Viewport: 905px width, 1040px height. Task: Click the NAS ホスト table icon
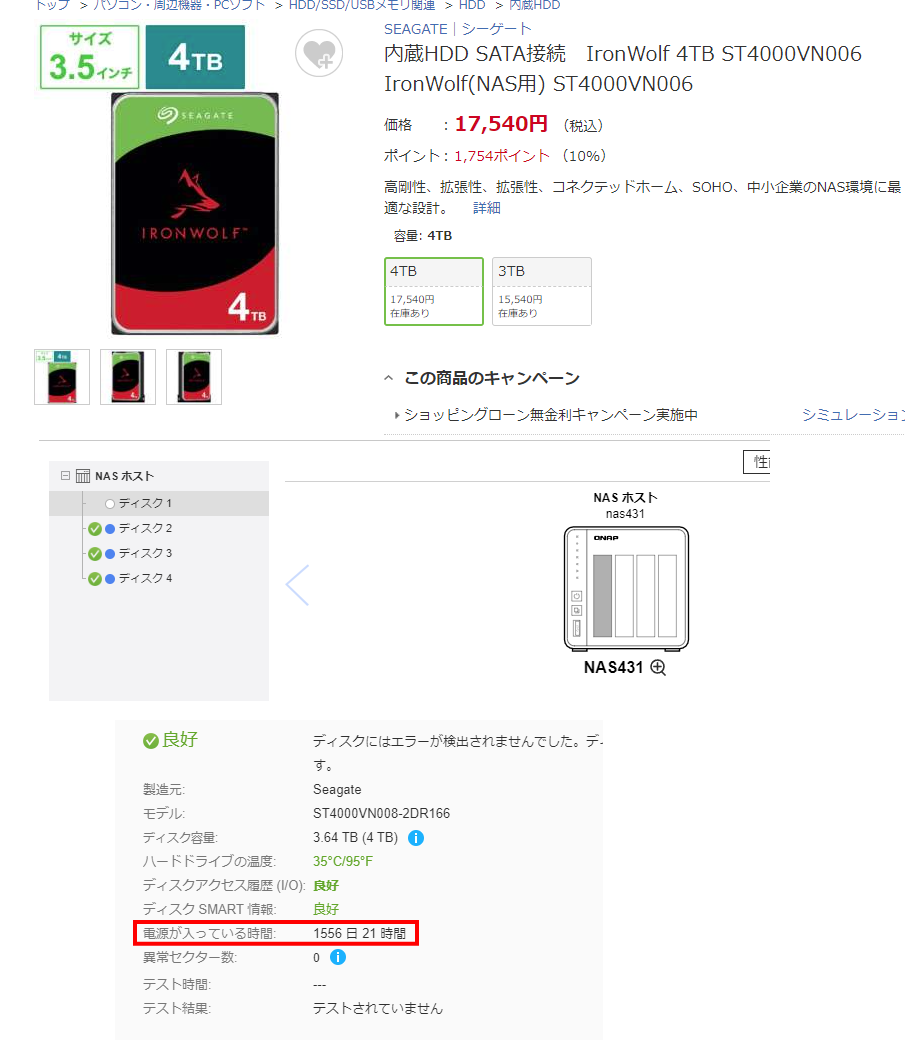click(83, 476)
